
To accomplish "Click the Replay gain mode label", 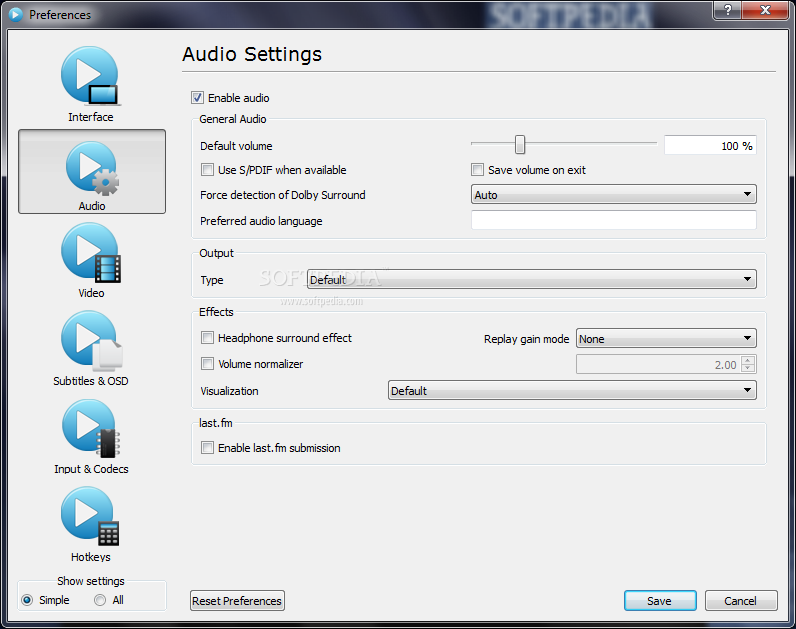I will pos(526,339).
